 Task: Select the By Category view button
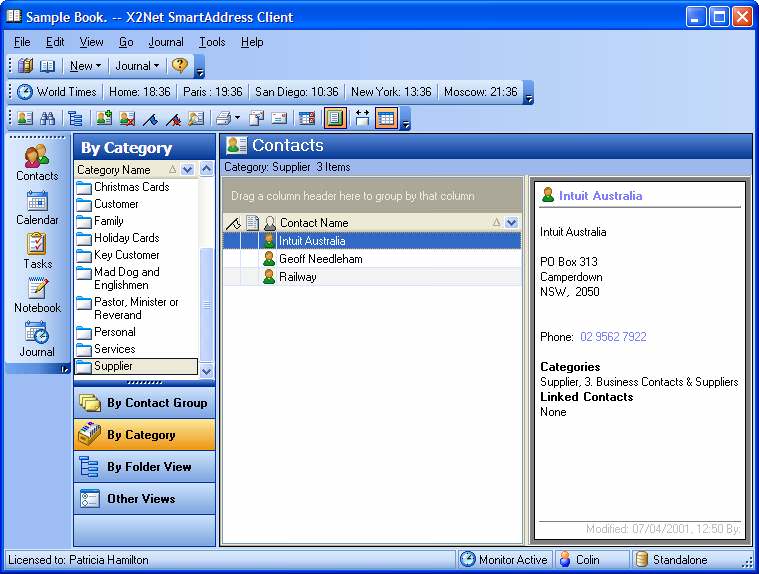144,435
